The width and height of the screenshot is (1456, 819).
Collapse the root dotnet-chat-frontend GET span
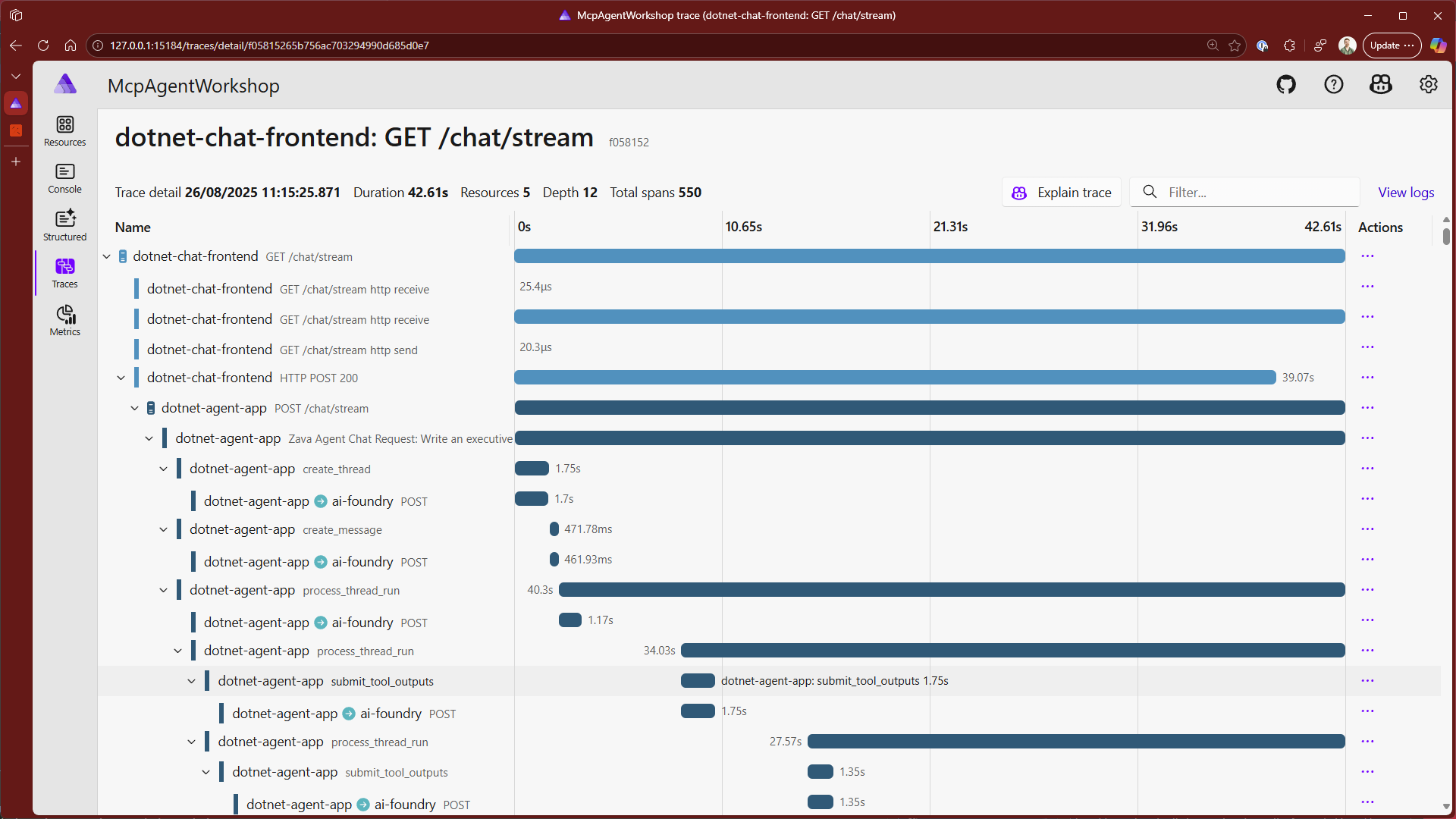(x=107, y=257)
